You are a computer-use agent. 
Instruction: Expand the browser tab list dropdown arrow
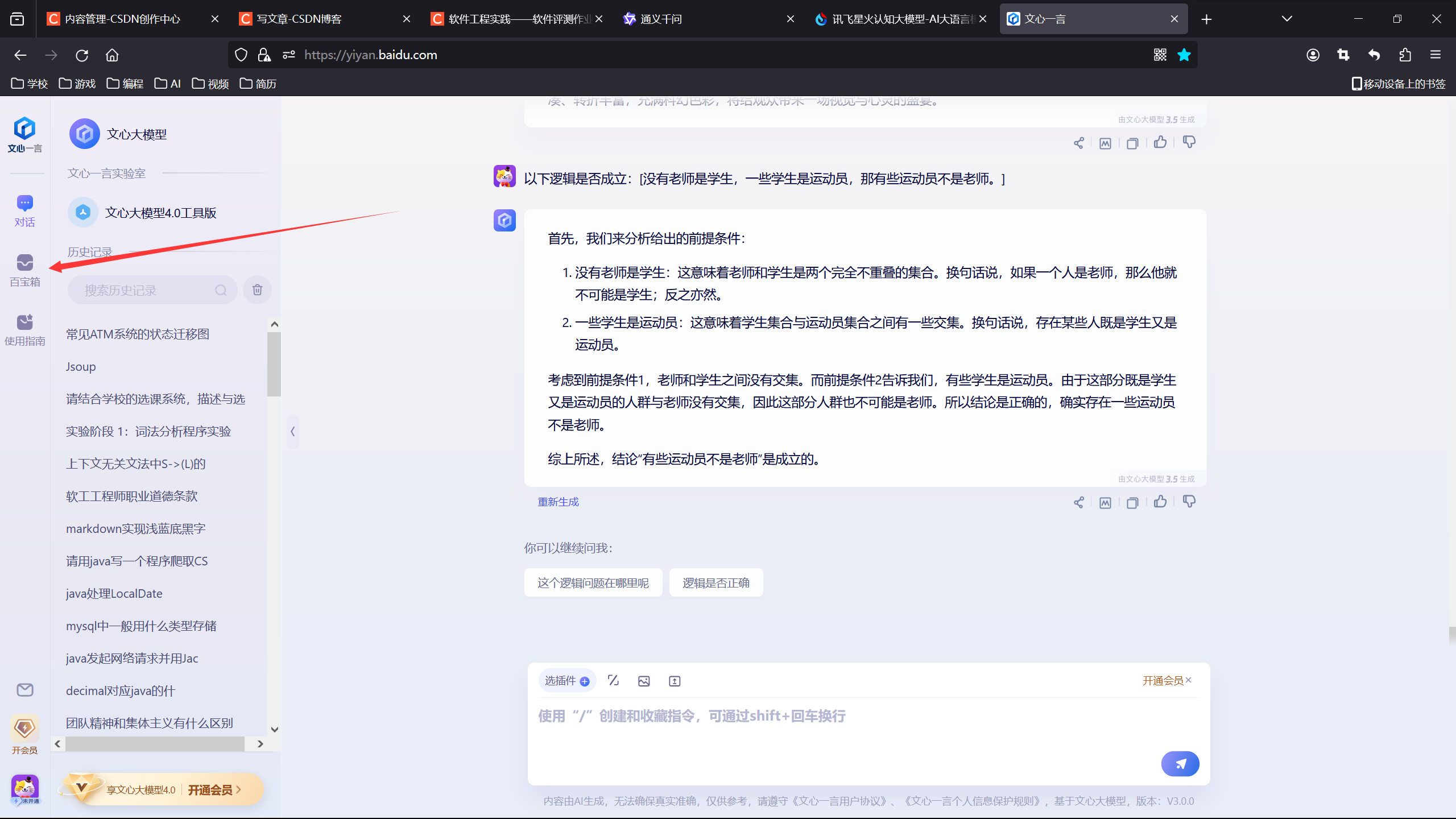(1287, 19)
